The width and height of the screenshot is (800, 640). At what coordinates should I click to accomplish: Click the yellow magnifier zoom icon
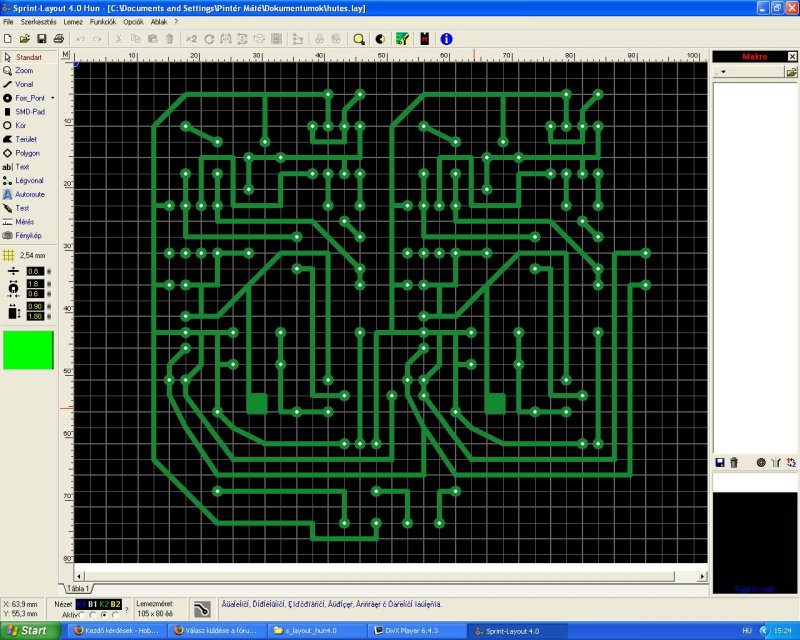(359, 39)
